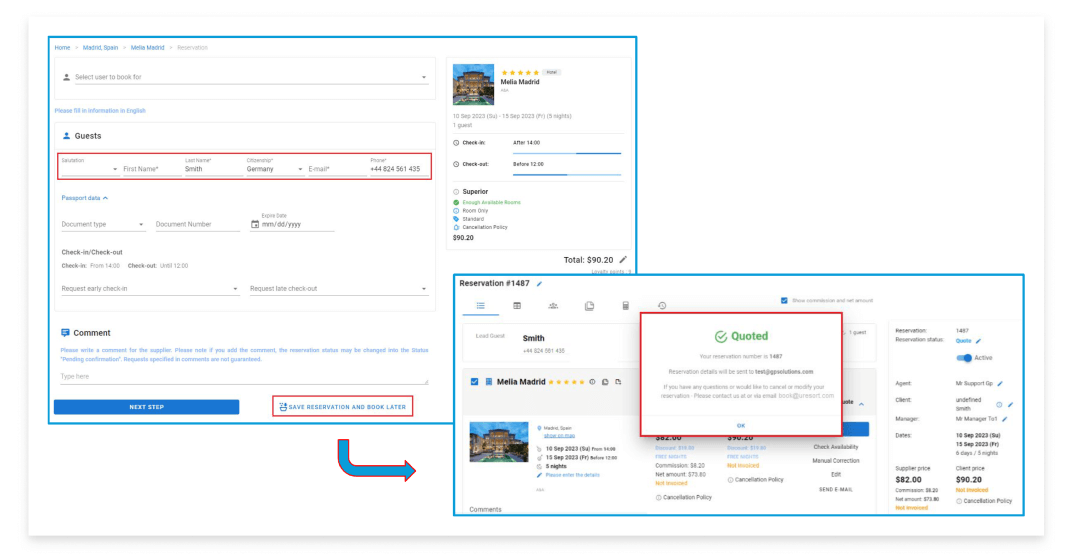Click the Check-in time bar After 14:00
Image resolution: width=1073 pixels, height=554 pixels.
coord(567,153)
